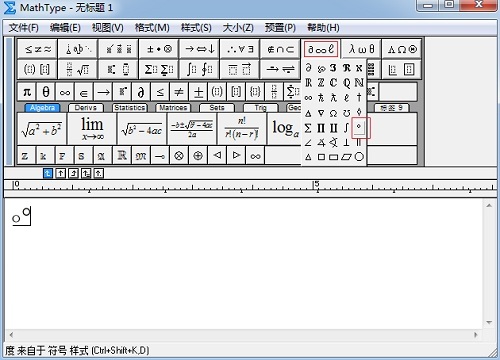
Task: Open the lowercase Greek palette (λωθ)
Action: [x=362, y=49]
